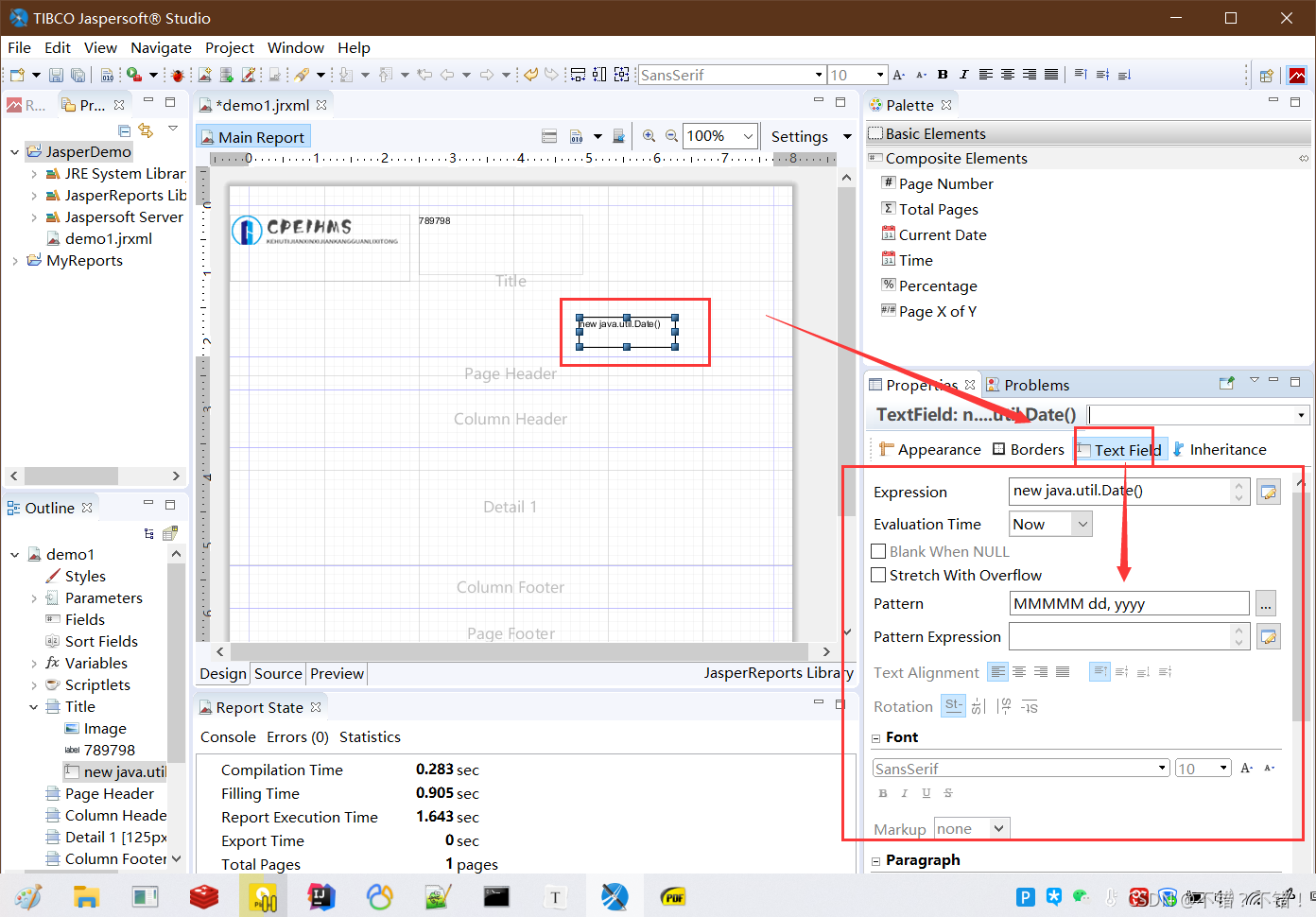Viewport: 1316px width, 917px height.
Task: Open the 100% zoom level dropdown
Action: click(x=721, y=136)
